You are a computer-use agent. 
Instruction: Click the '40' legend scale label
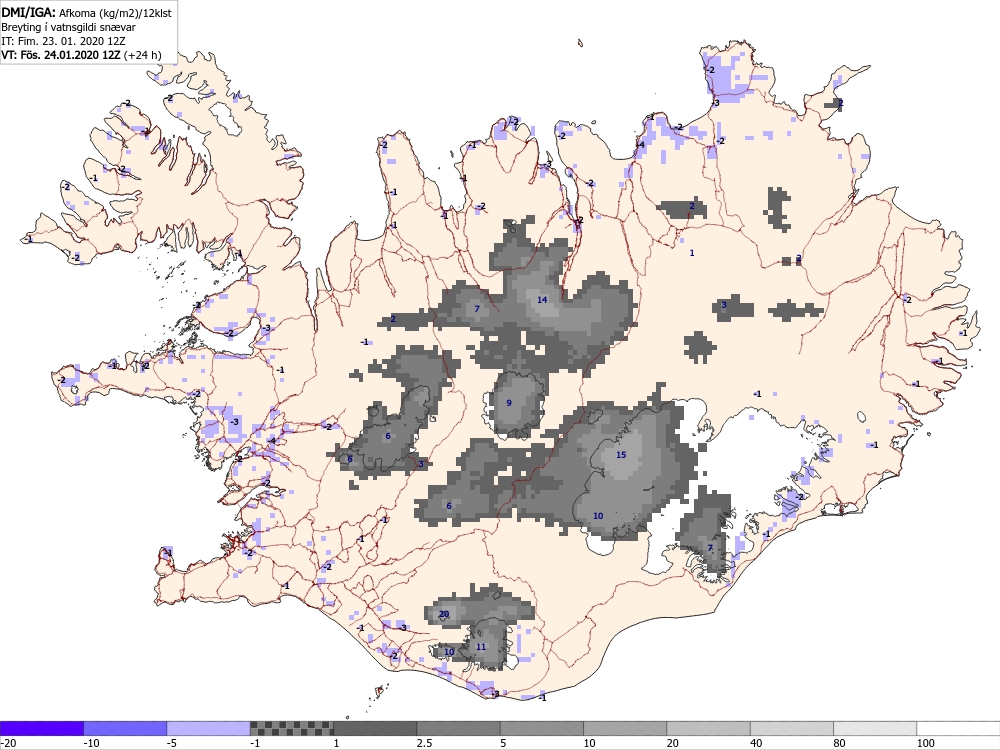click(758, 743)
